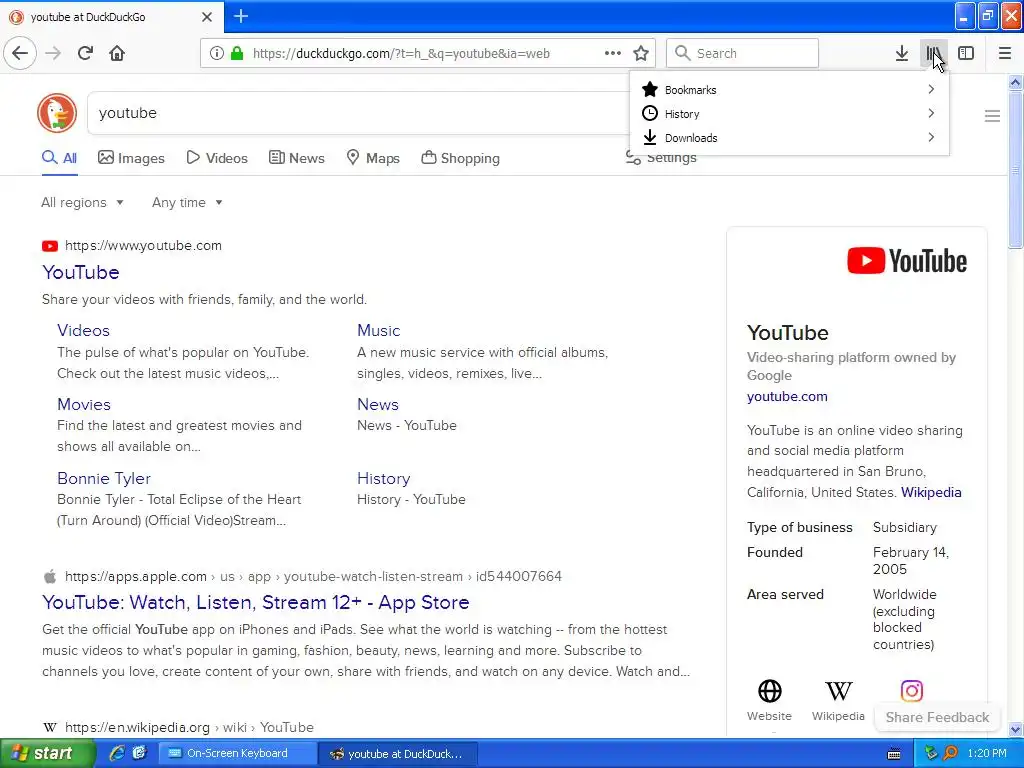This screenshot has width=1024, height=768.
Task: Show site information icon in address bar
Action: click(217, 53)
